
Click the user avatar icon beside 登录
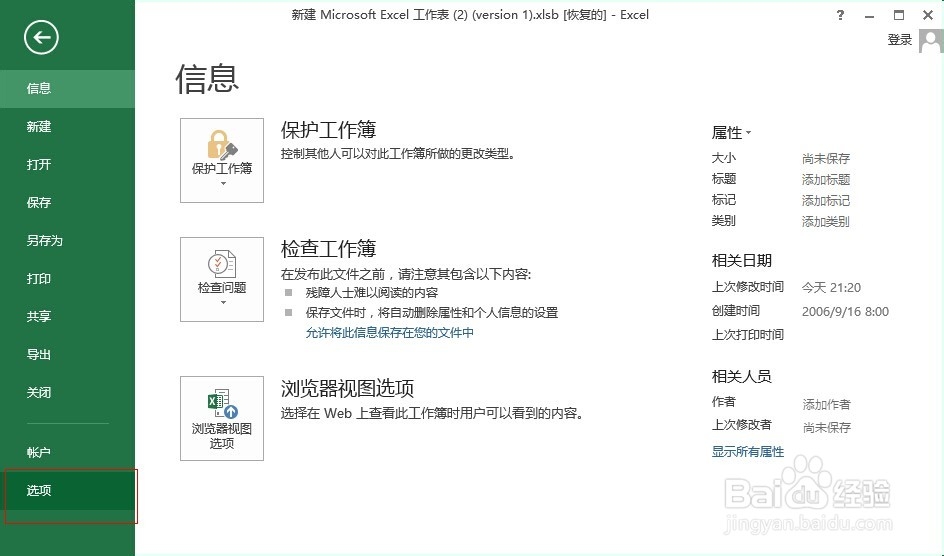[931, 42]
